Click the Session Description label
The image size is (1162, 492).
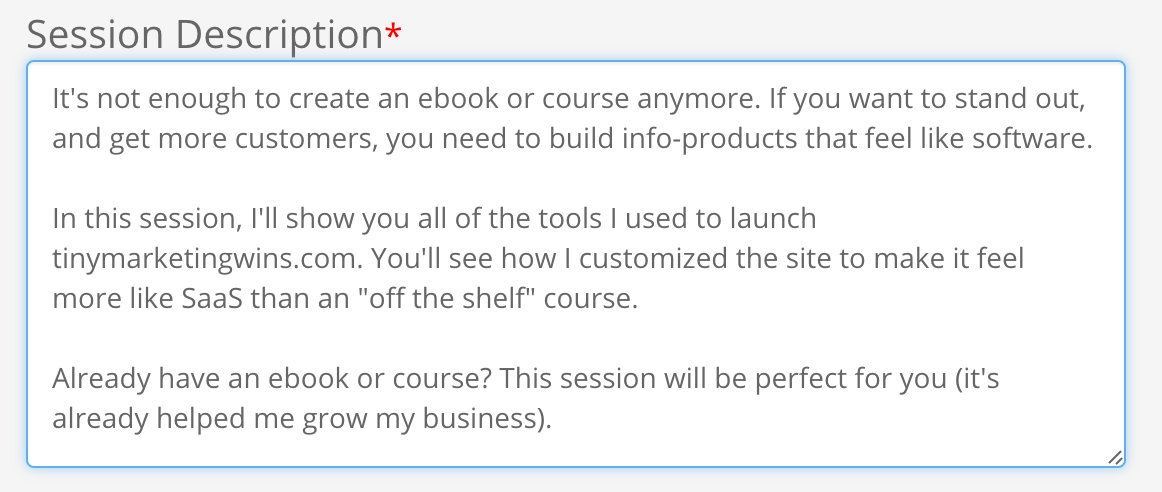[204, 36]
